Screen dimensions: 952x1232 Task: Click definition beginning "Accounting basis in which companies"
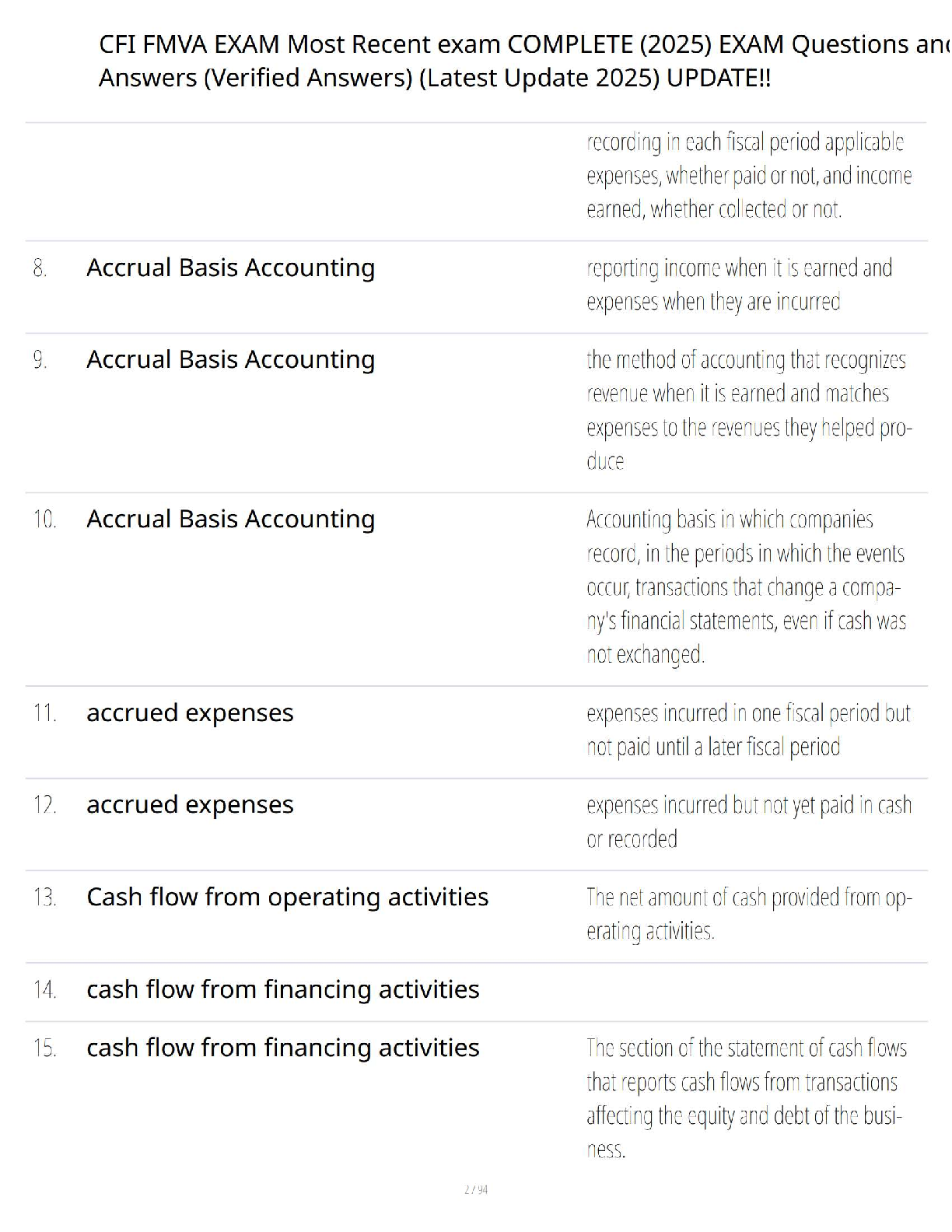tap(745, 586)
